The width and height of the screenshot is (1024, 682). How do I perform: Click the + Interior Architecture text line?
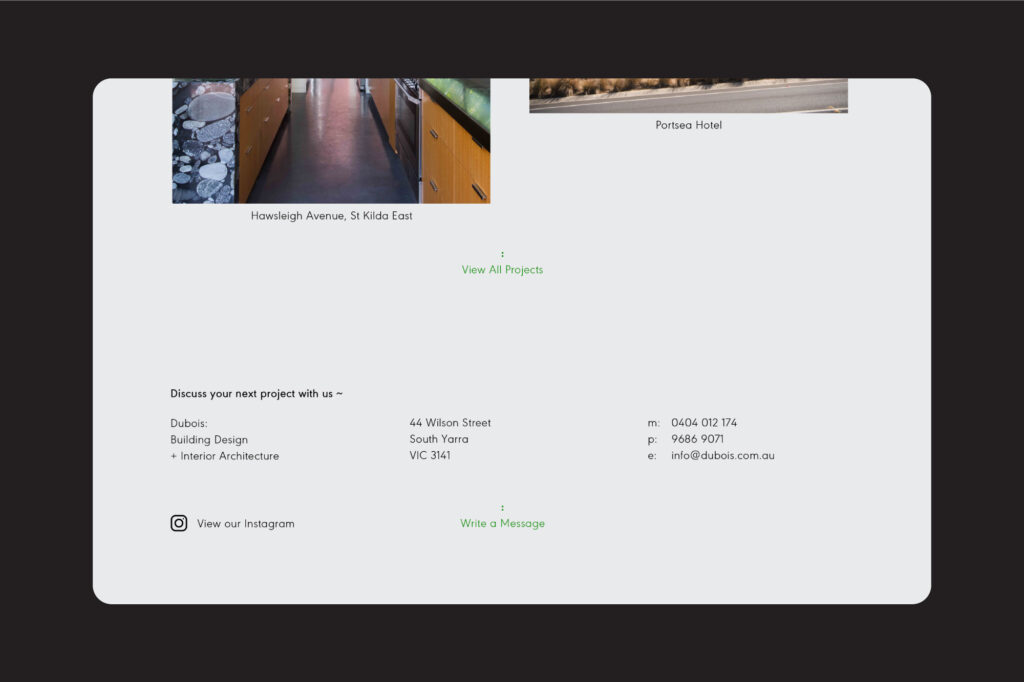(x=225, y=456)
